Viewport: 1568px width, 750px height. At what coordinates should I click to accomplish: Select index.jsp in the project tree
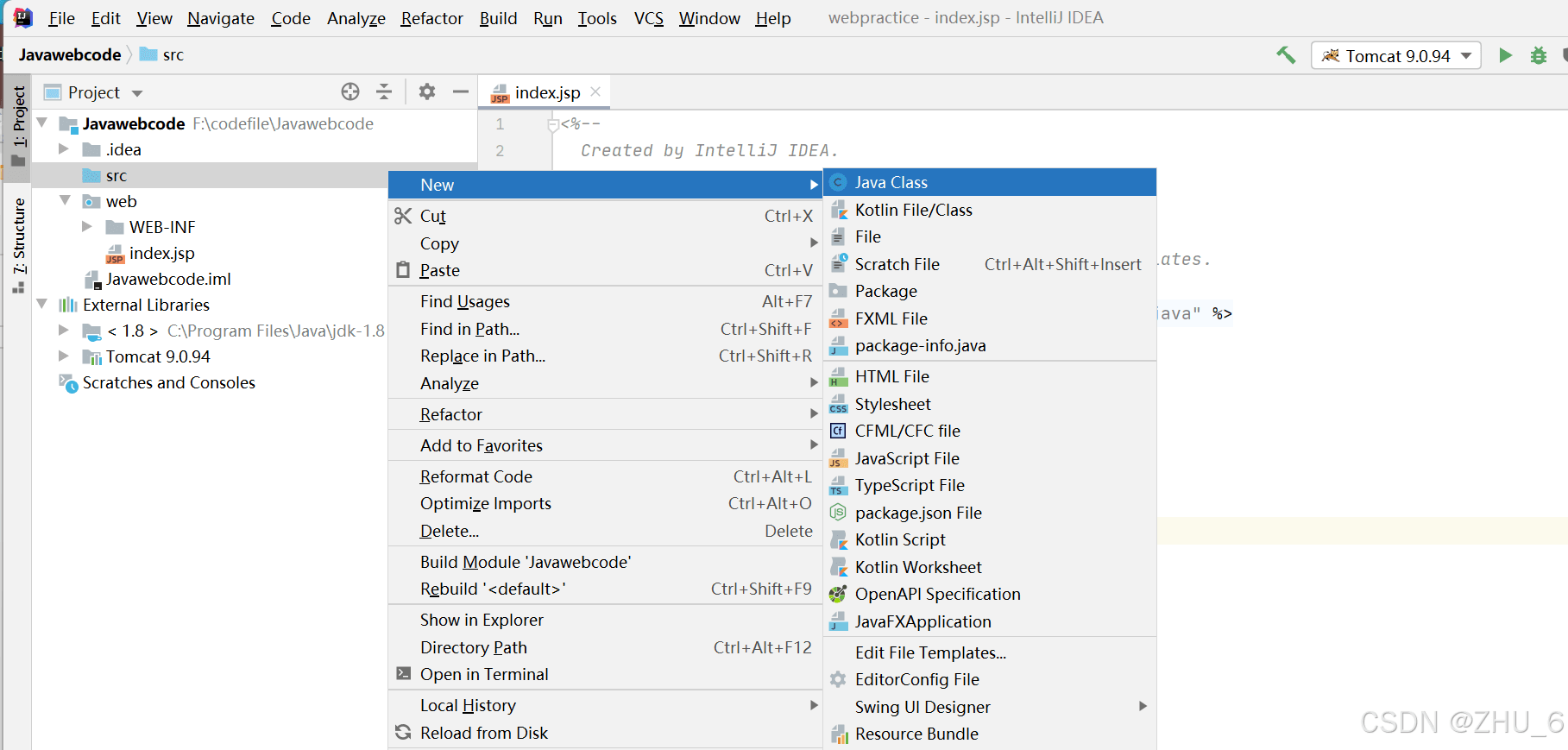[161, 253]
